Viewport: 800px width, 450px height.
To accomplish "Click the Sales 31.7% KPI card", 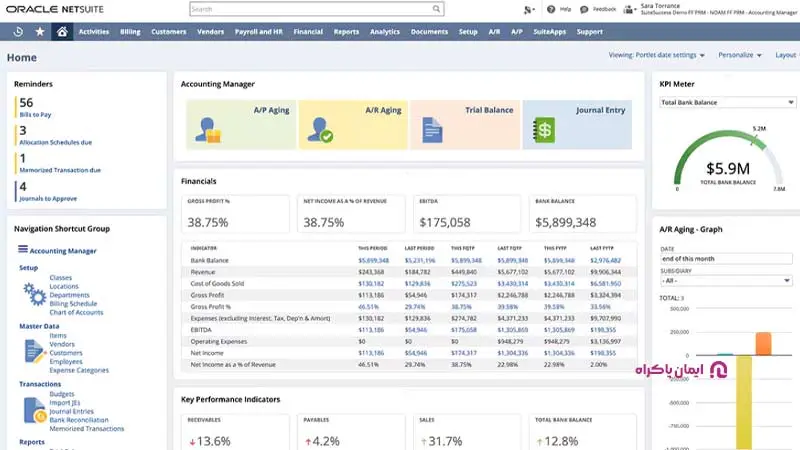I will click(467, 432).
